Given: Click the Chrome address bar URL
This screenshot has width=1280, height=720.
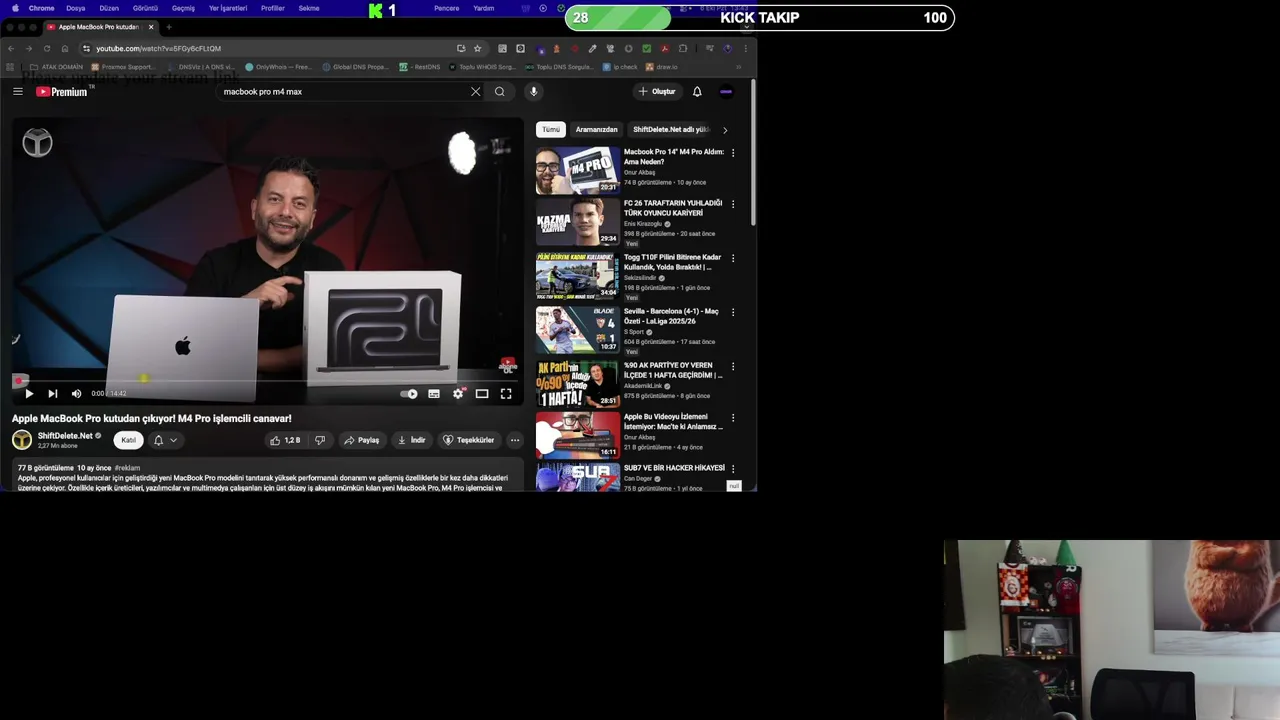Looking at the screenshot, I should (x=158, y=48).
